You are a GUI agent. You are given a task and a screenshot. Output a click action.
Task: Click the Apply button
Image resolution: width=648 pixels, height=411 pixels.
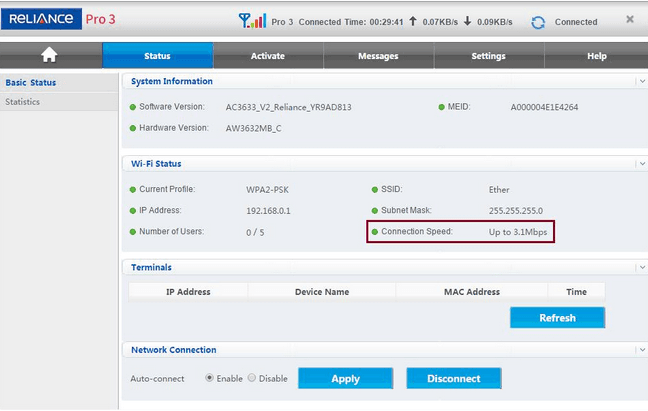pos(345,378)
